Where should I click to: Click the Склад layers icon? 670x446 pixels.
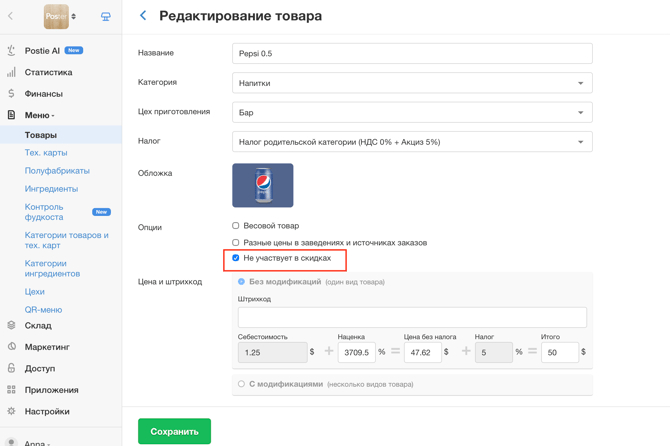pyautogui.click(x=12, y=326)
